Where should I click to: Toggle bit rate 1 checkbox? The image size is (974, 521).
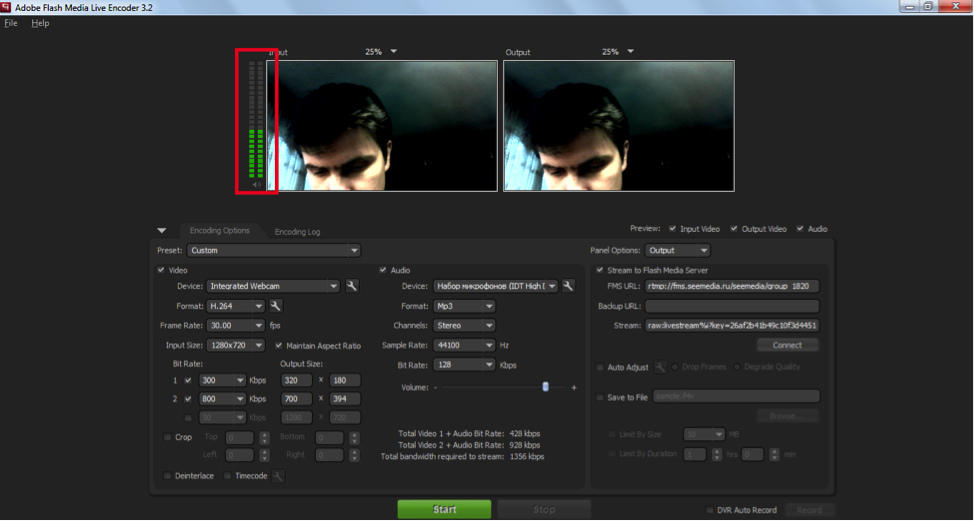[x=188, y=381]
